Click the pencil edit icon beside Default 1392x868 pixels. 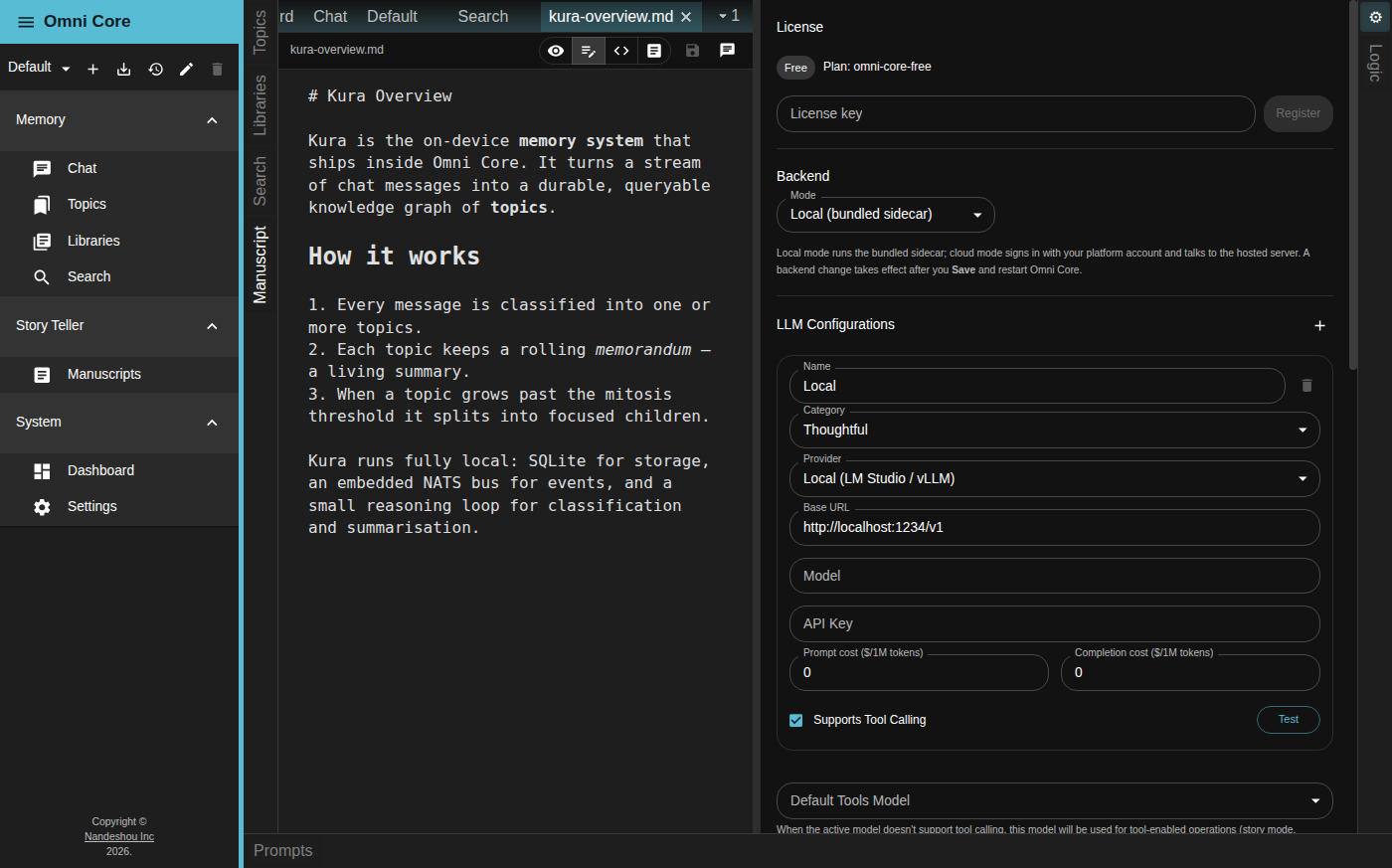(186, 69)
